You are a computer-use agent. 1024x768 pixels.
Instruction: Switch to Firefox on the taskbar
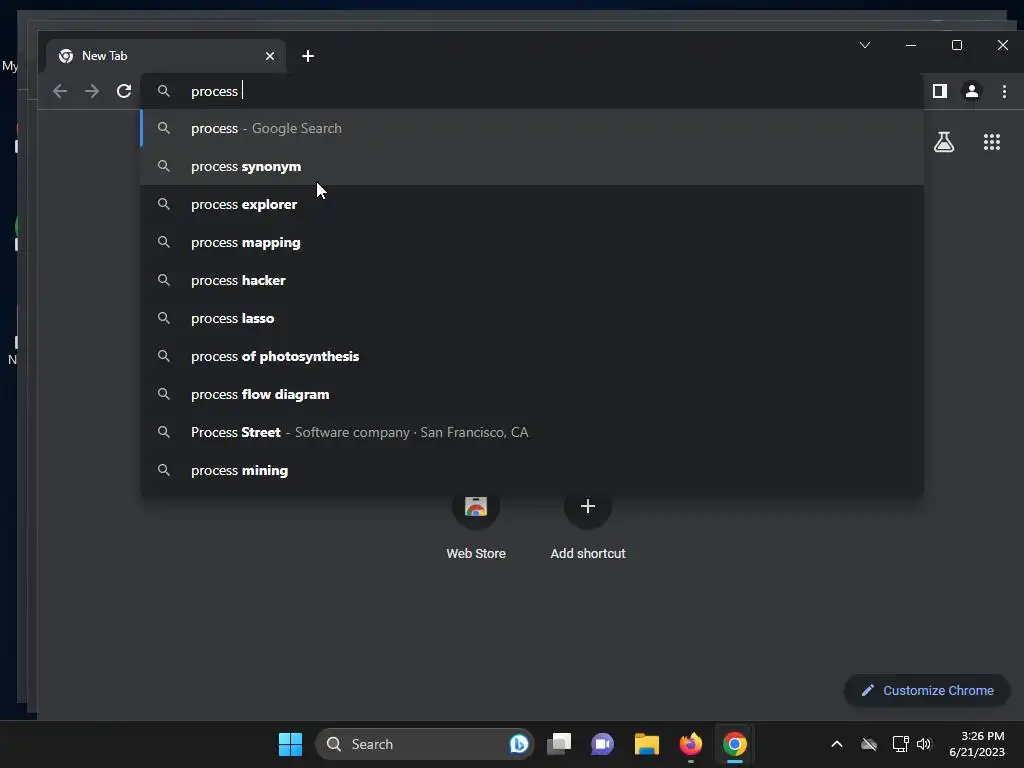click(x=690, y=744)
